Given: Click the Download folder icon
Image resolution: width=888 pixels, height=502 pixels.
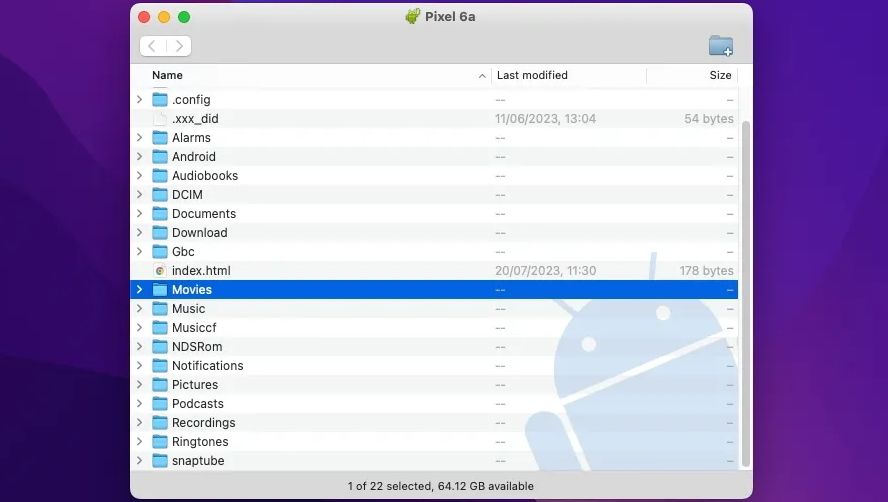Looking at the screenshot, I should [160, 232].
